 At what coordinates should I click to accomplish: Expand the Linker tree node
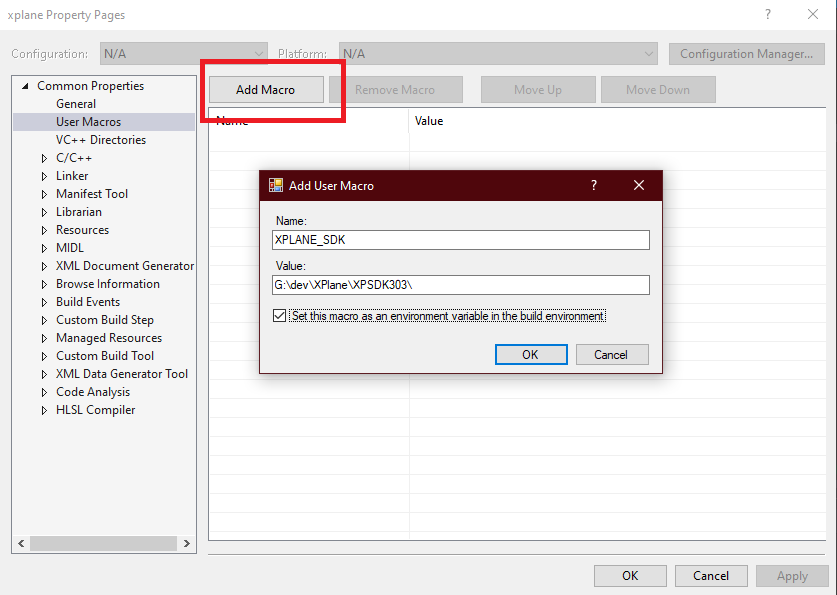tap(44, 176)
